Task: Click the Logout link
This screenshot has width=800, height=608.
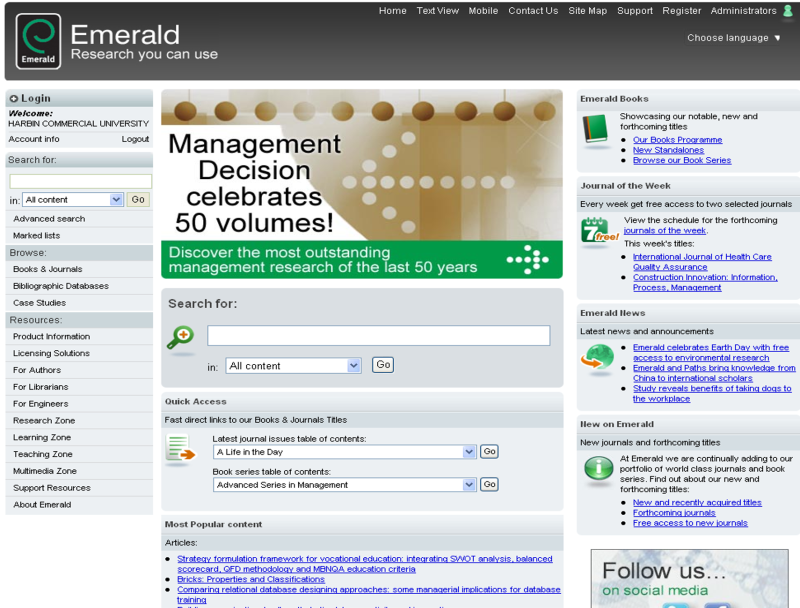Action: click(x=135, y=139)
